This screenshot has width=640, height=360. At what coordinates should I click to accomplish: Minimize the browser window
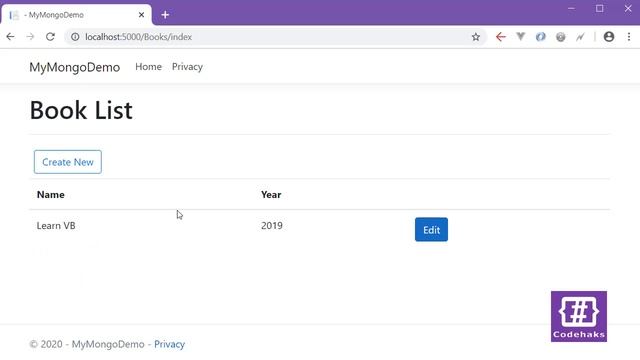click(x=571, y=9)
